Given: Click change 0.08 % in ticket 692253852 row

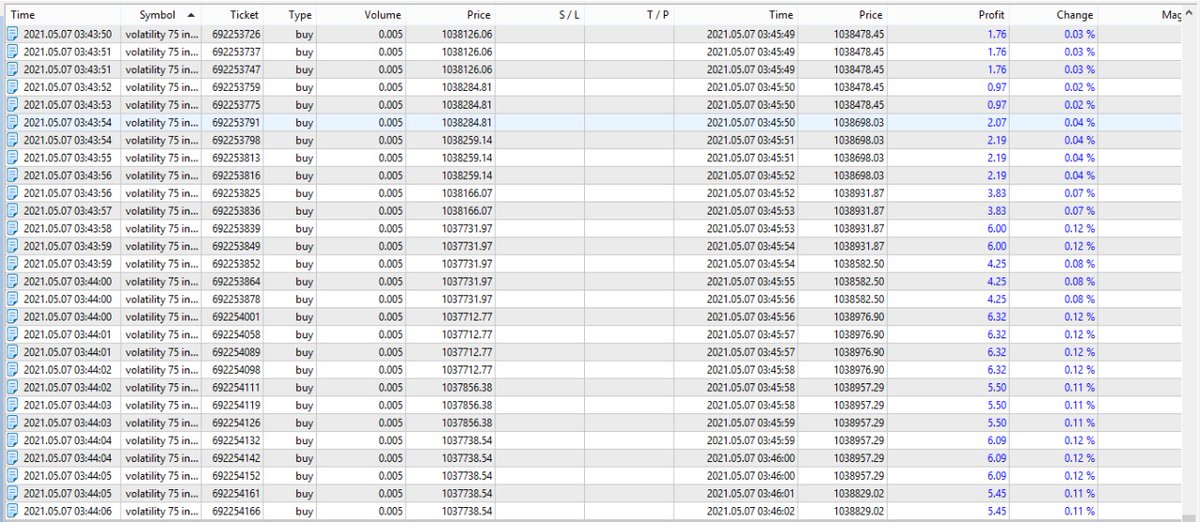Looking at the screenshot, I should click(x=1079, y=264).
